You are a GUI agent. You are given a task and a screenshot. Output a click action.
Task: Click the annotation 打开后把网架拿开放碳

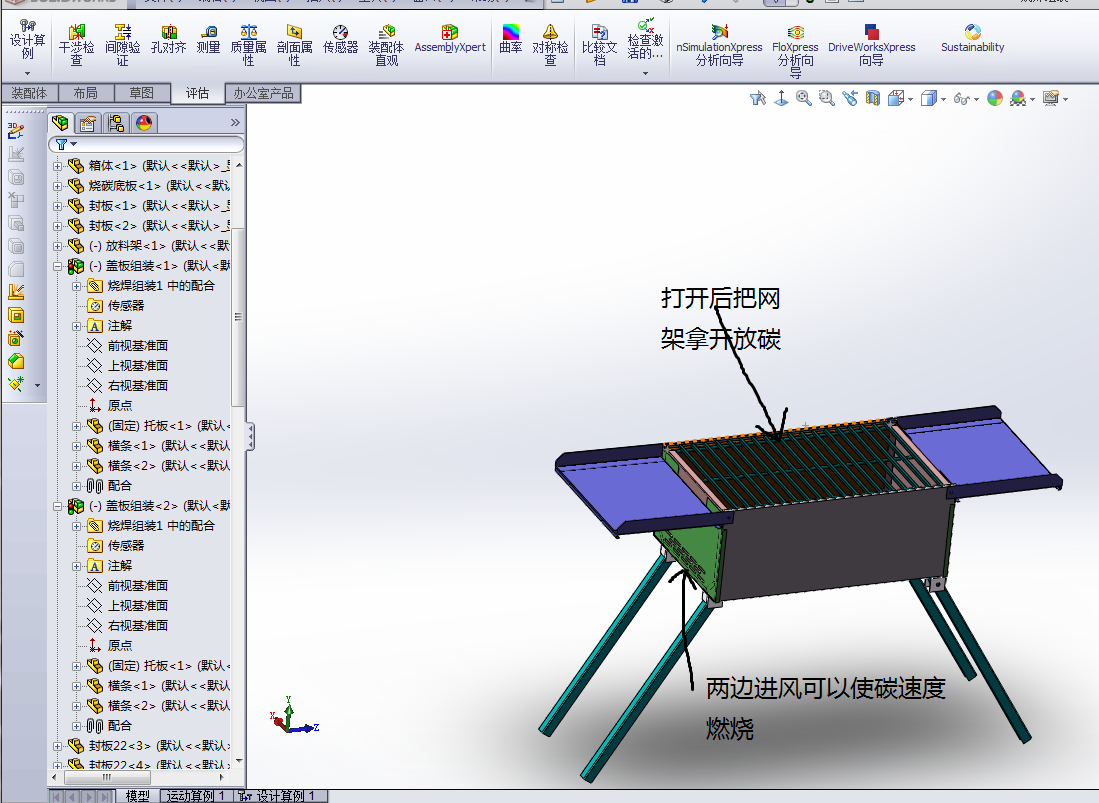click(721, 319)
